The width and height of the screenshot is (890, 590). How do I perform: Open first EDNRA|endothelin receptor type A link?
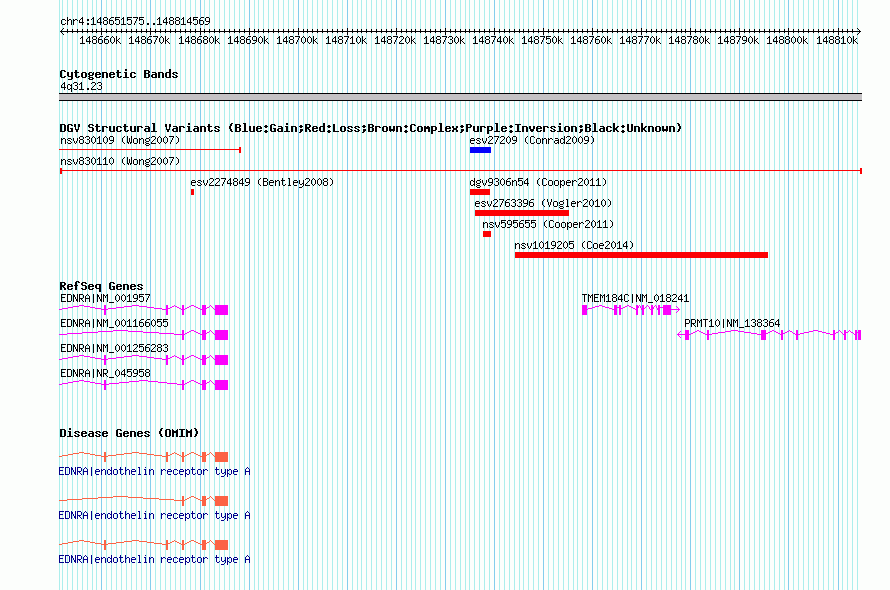coord(154,471)
